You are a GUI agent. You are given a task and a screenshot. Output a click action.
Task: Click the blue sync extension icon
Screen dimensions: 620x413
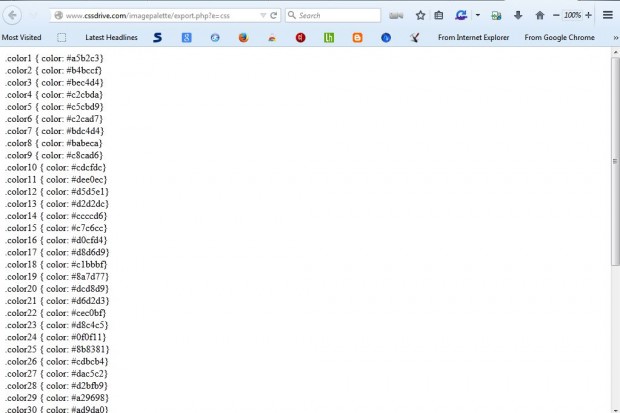coord(461,15)
